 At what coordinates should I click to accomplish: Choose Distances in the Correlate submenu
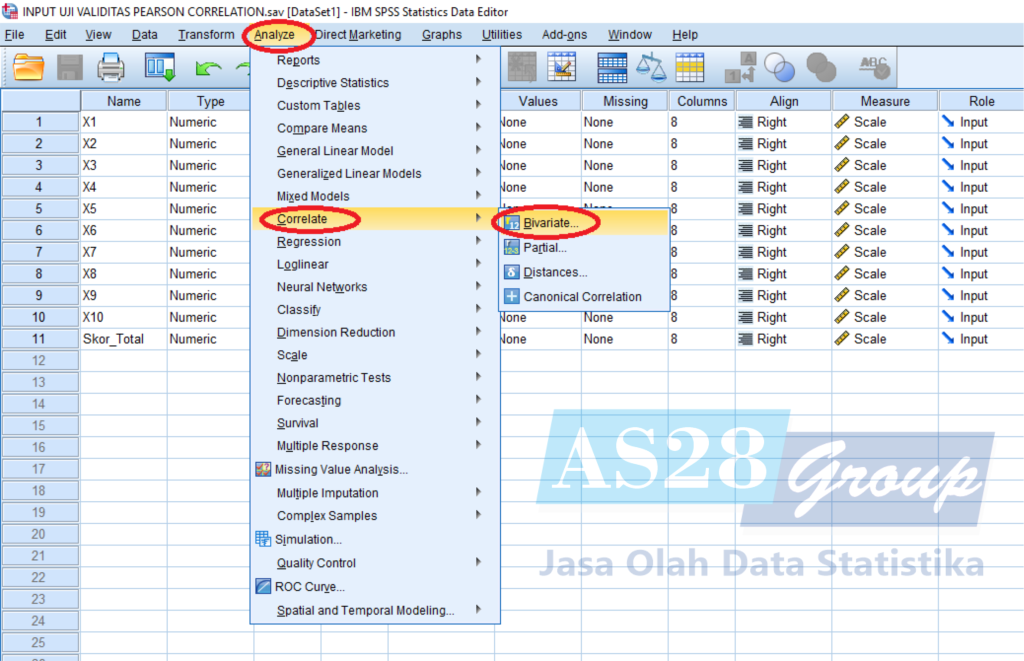click(555, 272)
